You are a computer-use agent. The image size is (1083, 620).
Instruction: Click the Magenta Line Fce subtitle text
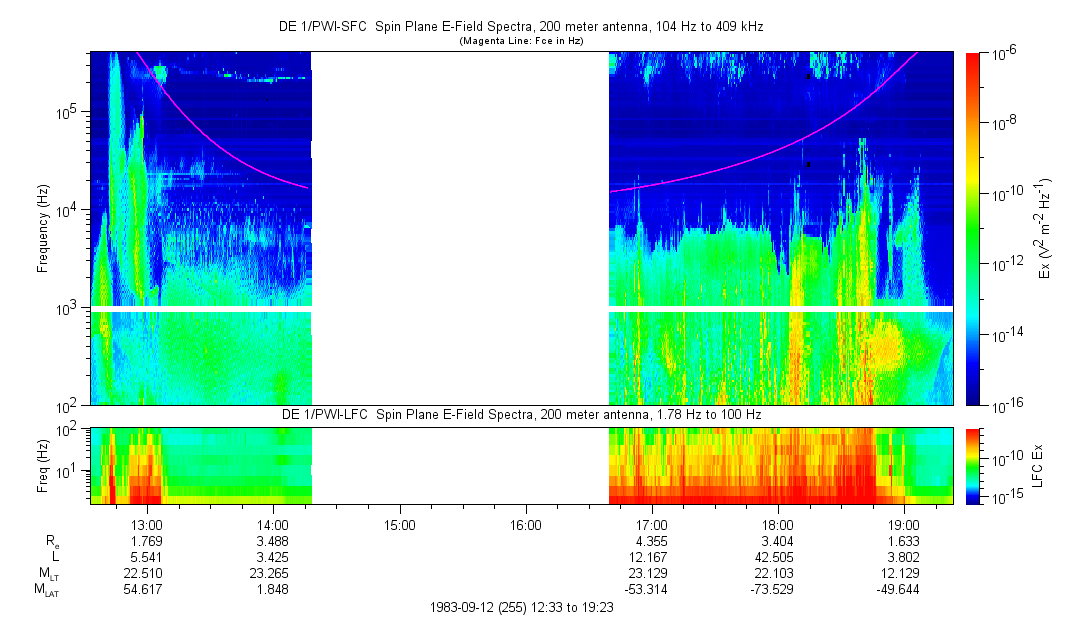521,41
